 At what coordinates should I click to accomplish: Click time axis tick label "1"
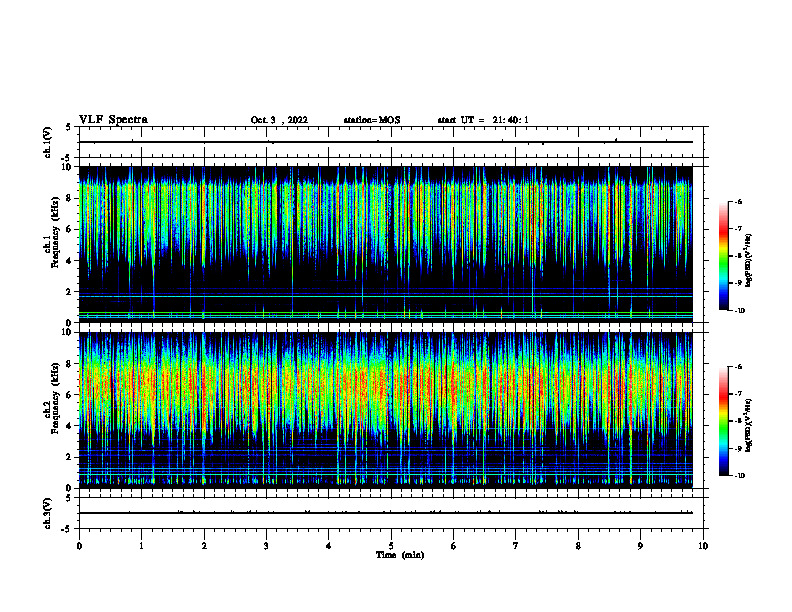141,546
